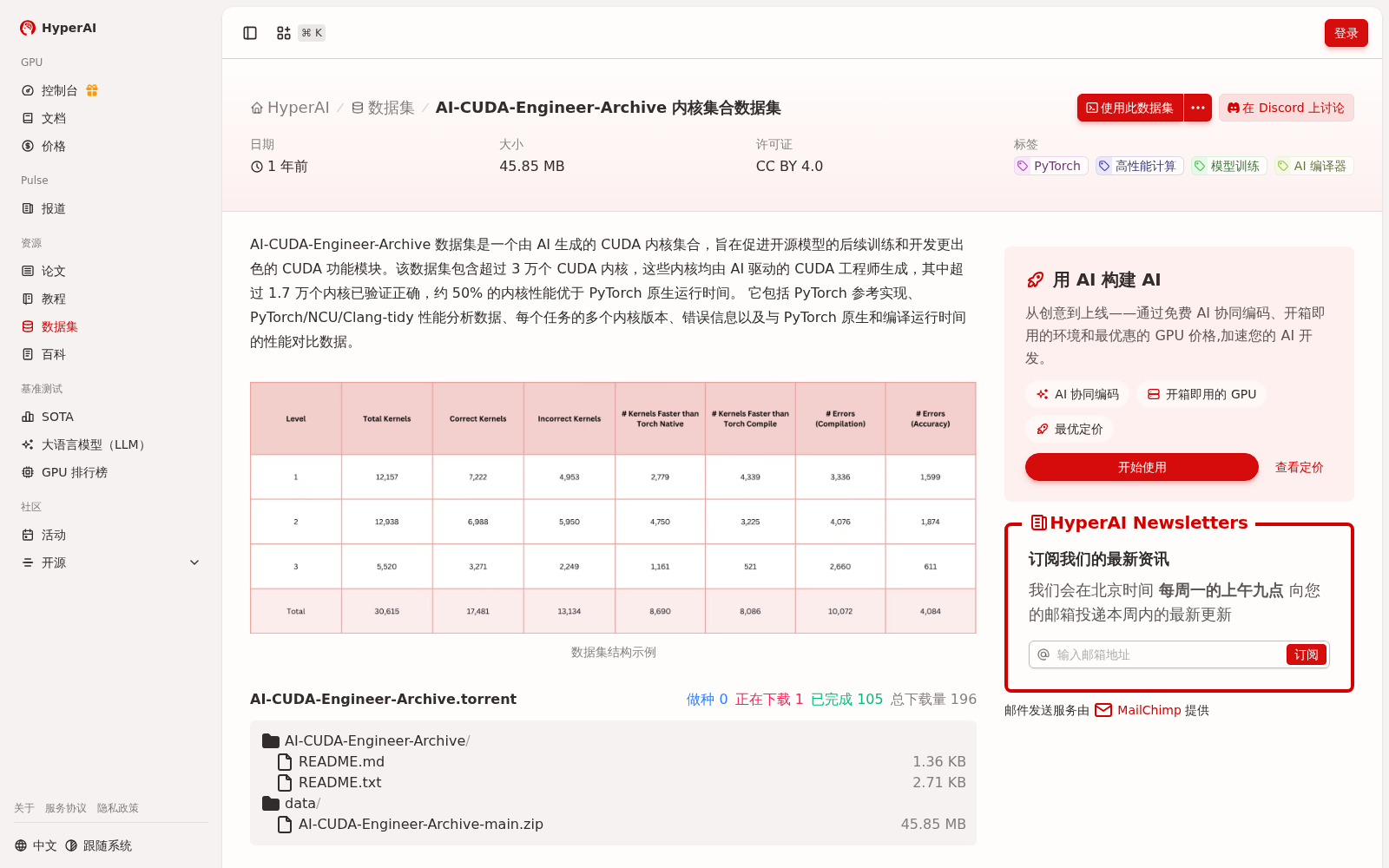Click the 订阅 button
Viewport: 1389px width, 868px height.
(1306, 654)
